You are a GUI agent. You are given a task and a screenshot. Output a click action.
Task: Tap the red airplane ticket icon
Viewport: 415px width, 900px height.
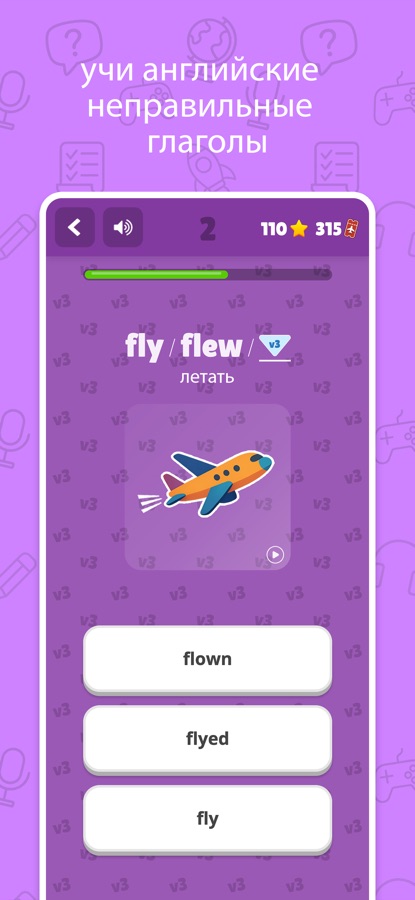(351, 230)
